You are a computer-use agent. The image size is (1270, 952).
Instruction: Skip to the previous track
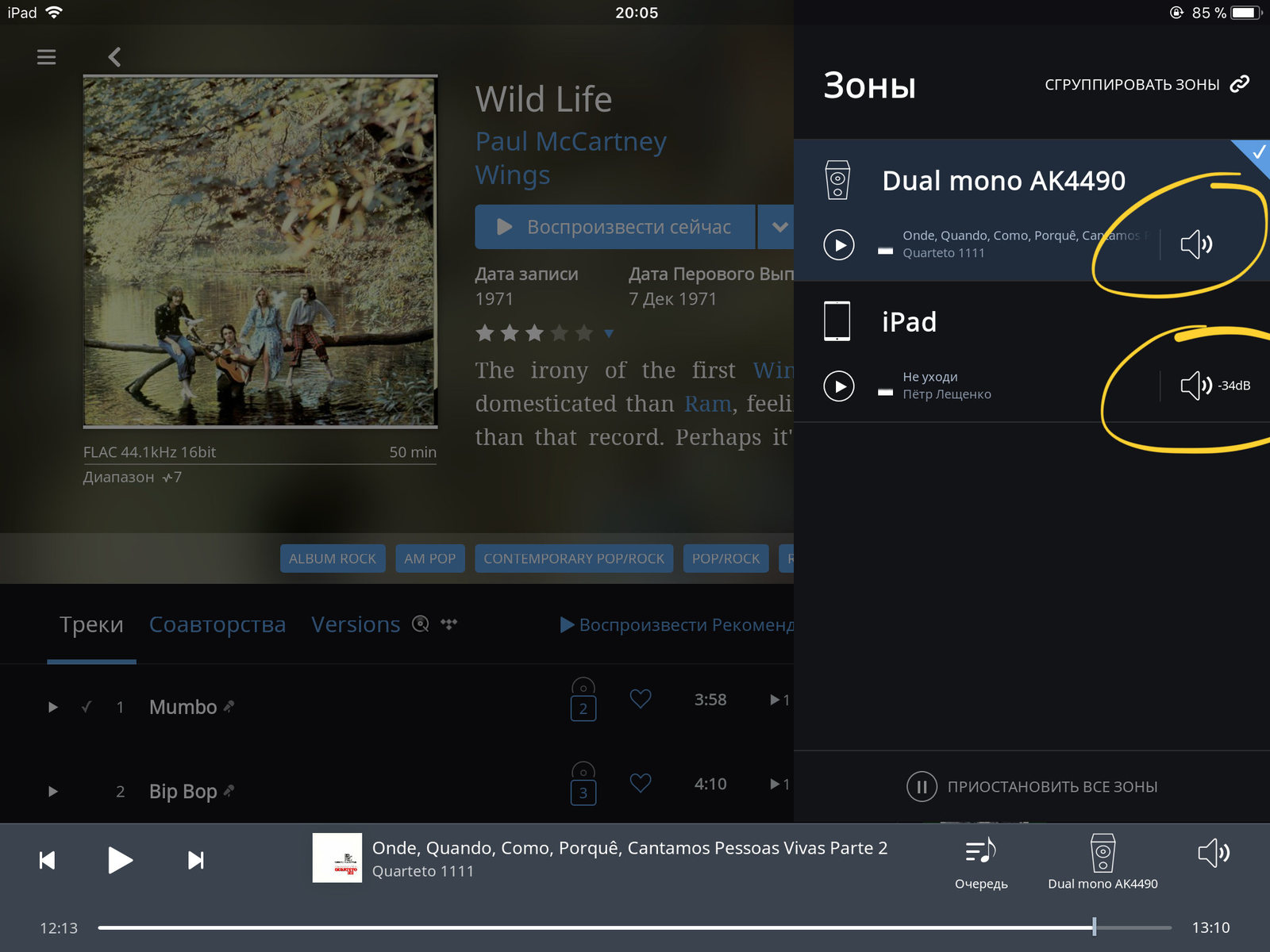[48, 860]
